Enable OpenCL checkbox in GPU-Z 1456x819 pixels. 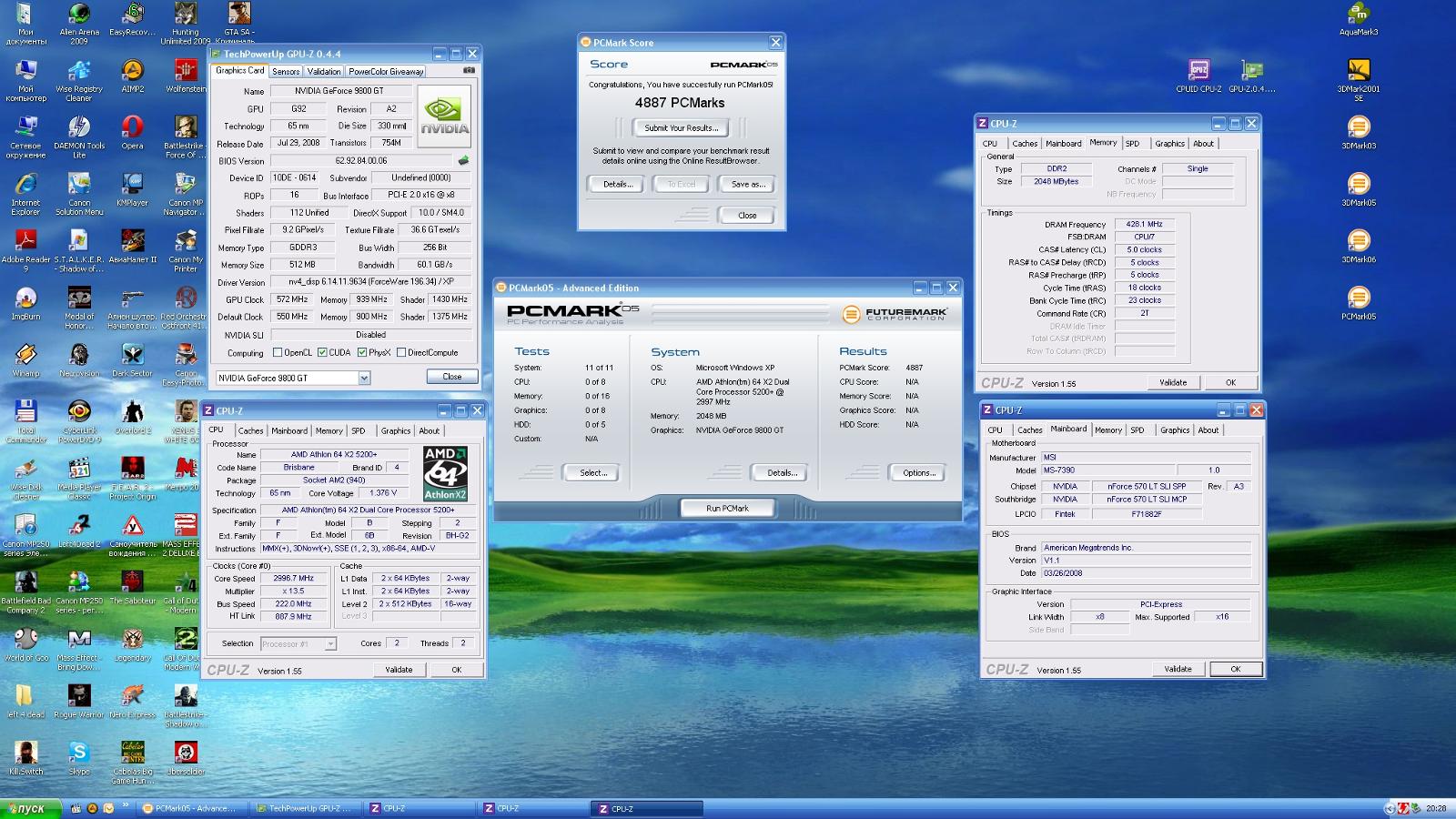pyautogui.click(x=278, y=352)
